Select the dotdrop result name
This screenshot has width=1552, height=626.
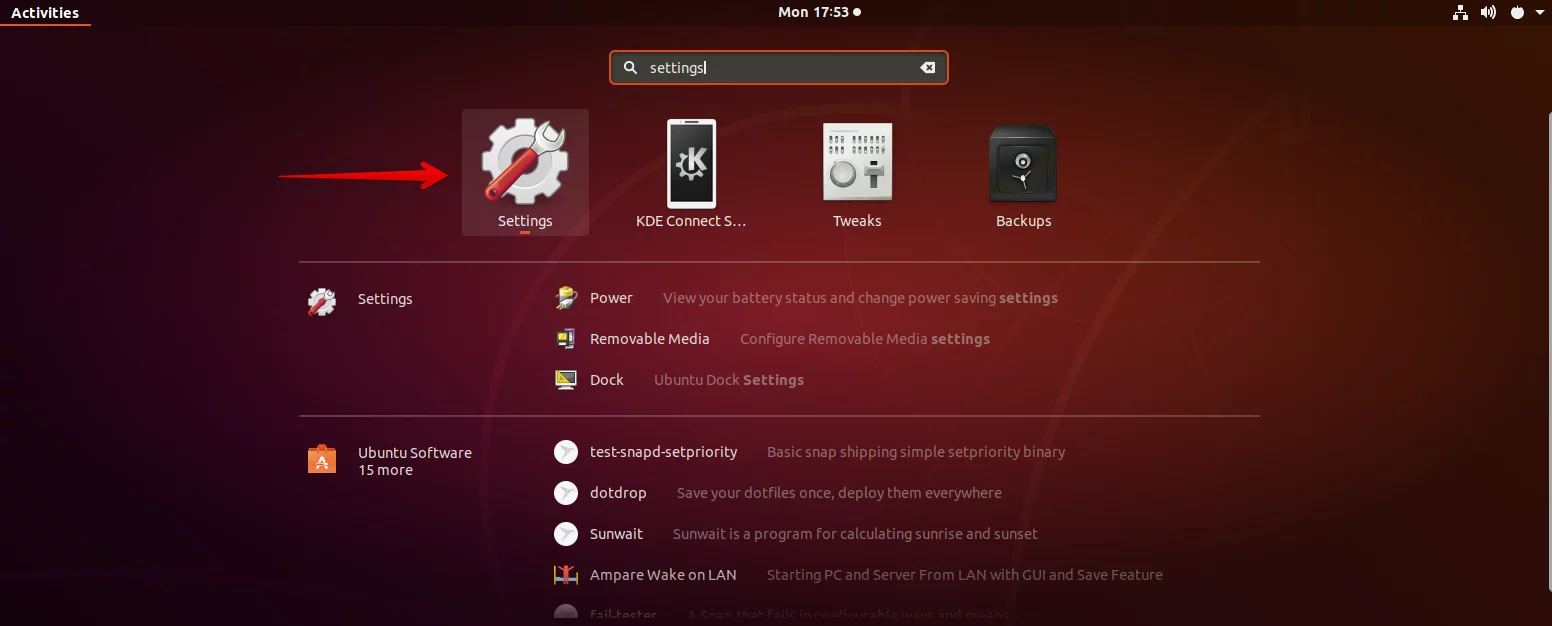[618, 493]
